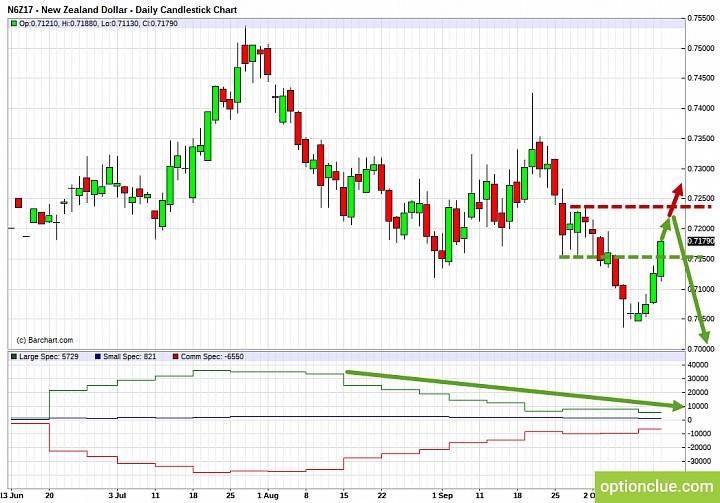
Task: Click the 'Large Spec: 5729' legend label
Action: (x=49, y=356)
